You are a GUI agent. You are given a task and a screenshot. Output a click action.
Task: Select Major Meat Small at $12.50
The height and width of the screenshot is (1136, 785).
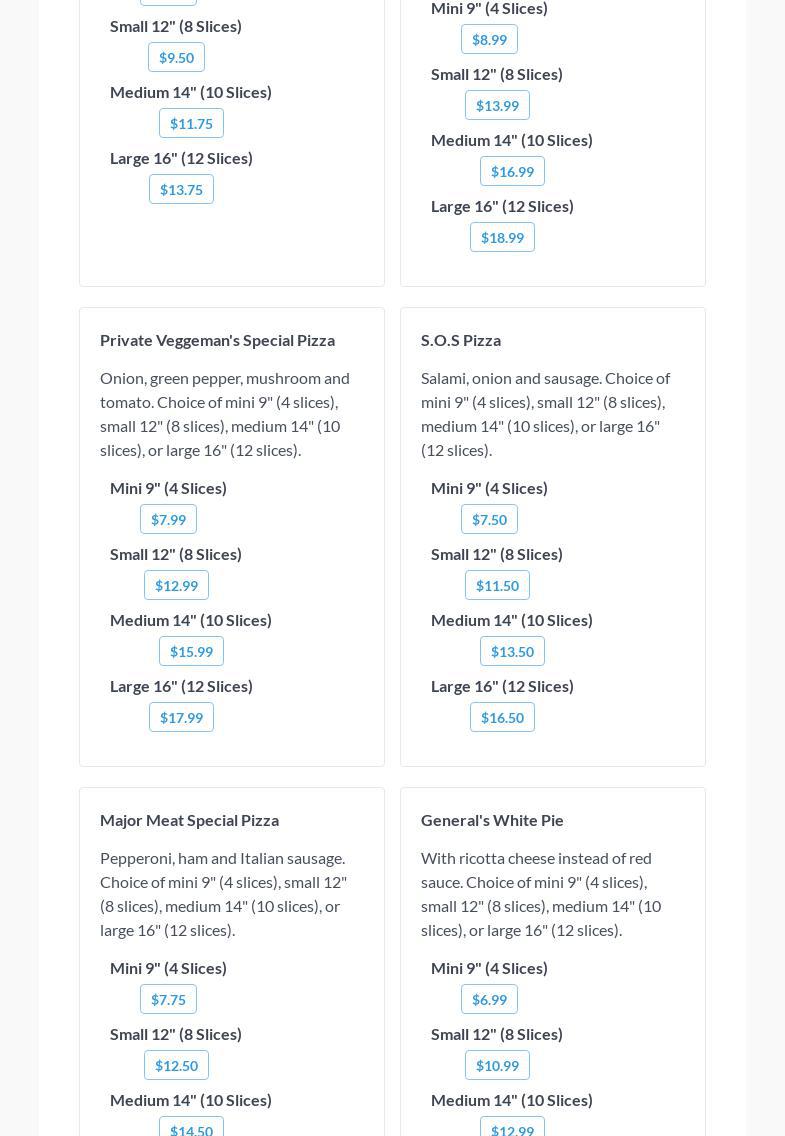[x=176, y=1066]
